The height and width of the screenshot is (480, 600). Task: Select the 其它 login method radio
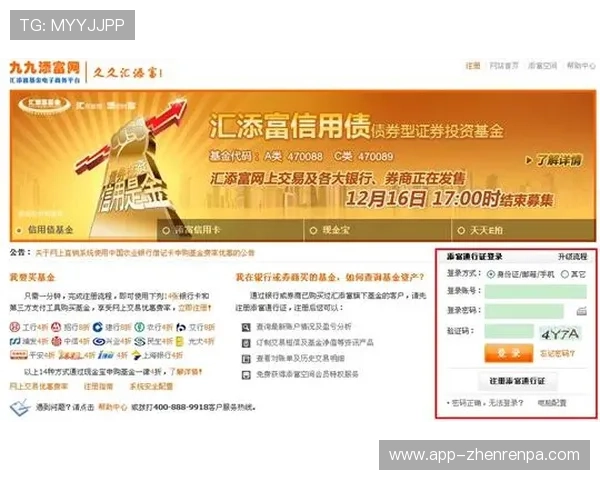point(564,274)
